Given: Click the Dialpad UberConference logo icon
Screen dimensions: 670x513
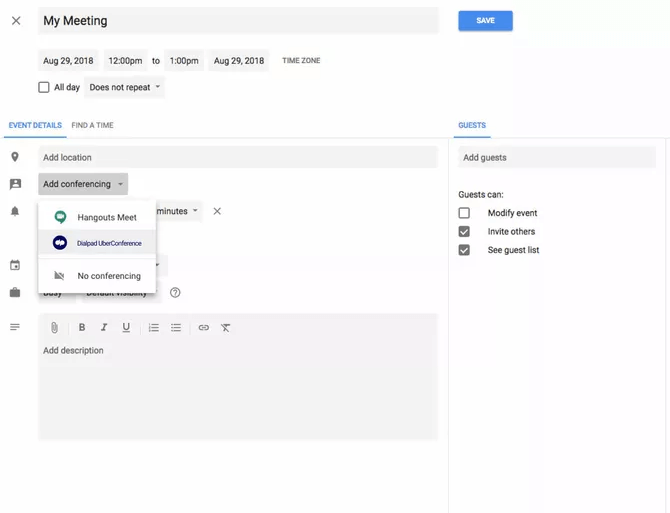Looking at the screenshot, I should click(x=60, y=243).
